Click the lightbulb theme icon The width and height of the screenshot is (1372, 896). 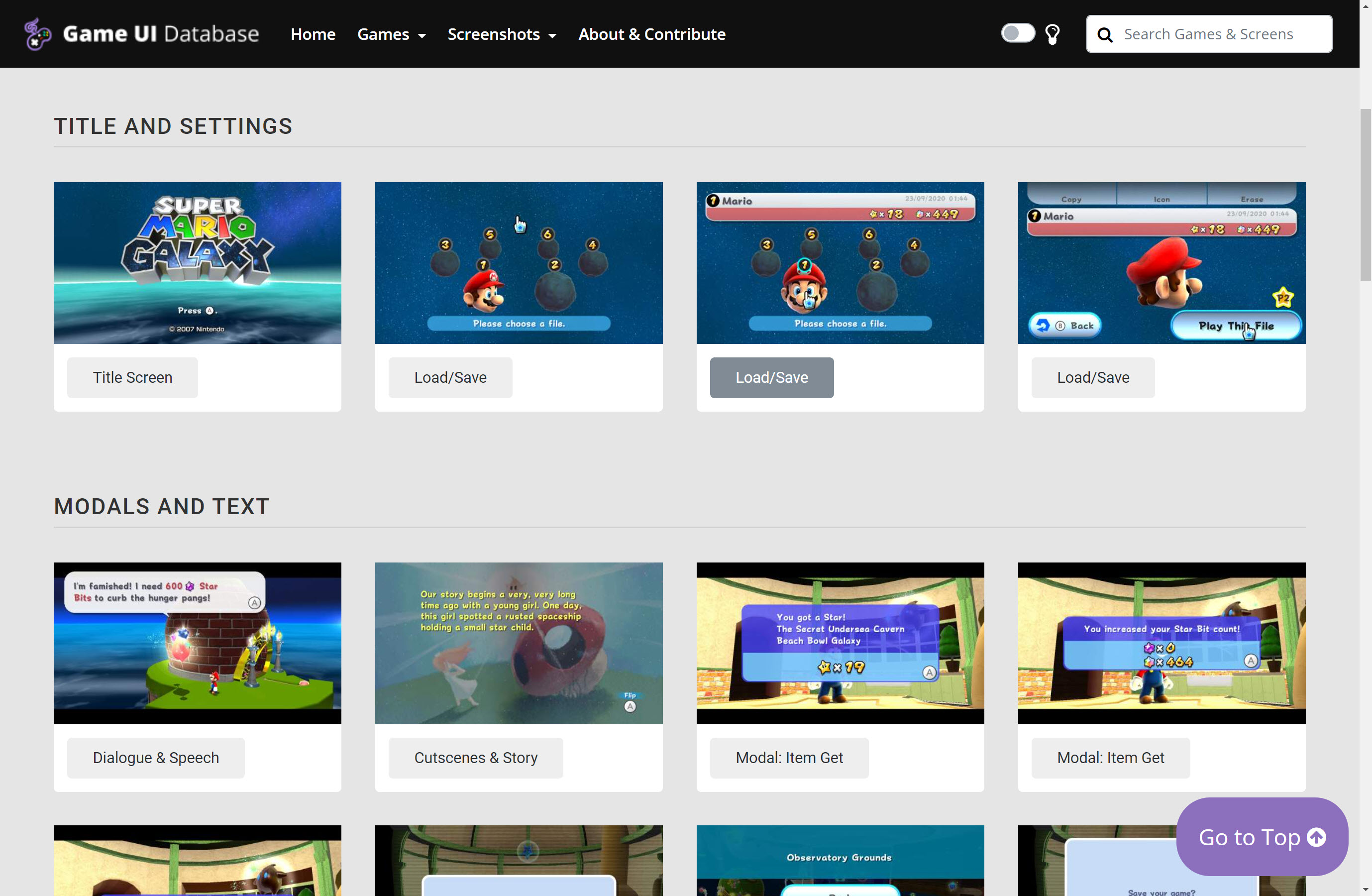tap(1052, 34)
